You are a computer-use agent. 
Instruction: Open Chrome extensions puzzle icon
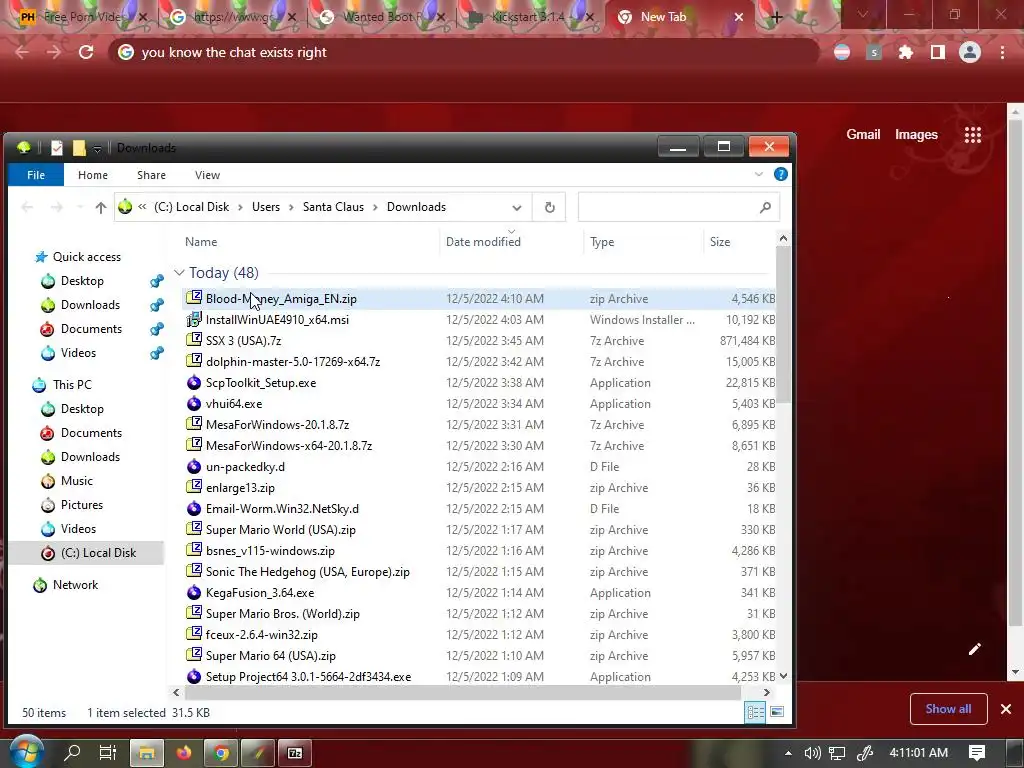click(906, 52)
